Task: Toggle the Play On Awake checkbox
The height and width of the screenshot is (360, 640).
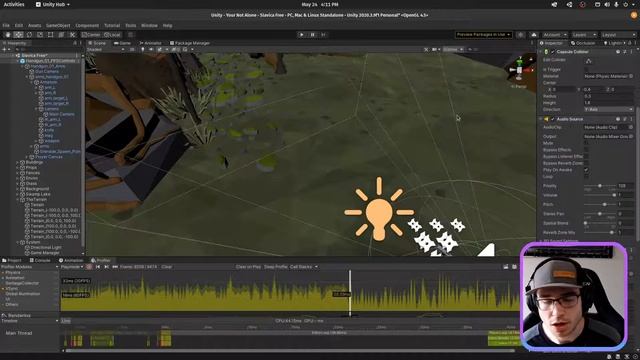Action: 587,170
